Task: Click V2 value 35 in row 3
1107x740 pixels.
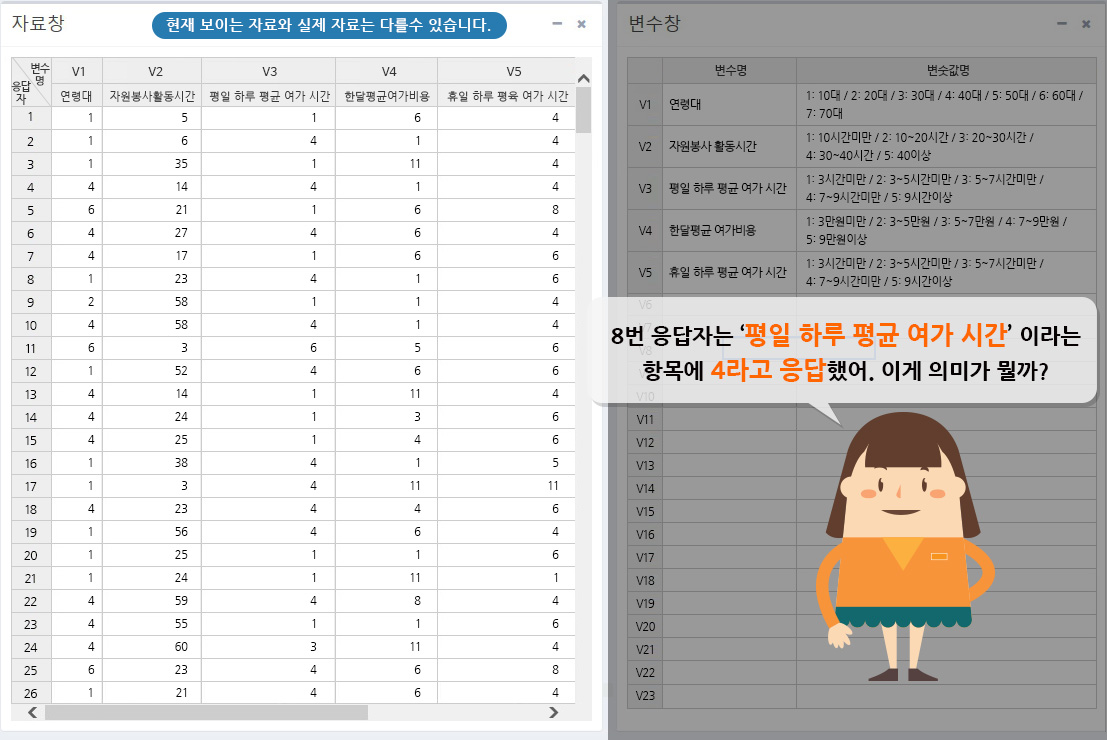Action: click(152, 164)
